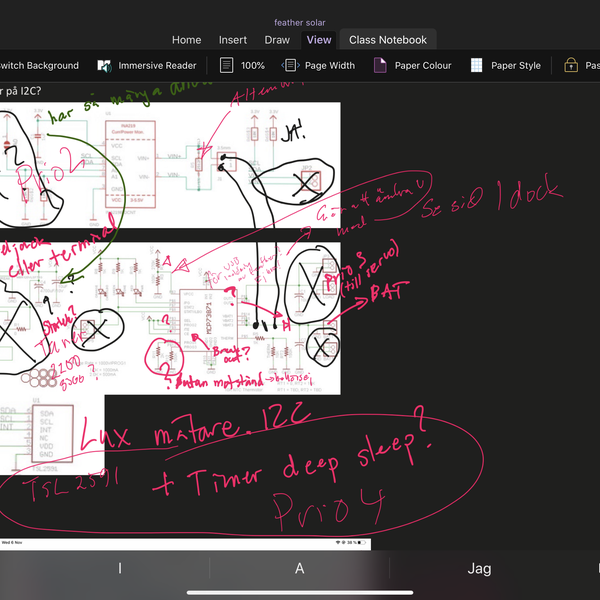Open the Immersive Reader
Screen dimensions: 600x600
[146, 65]
